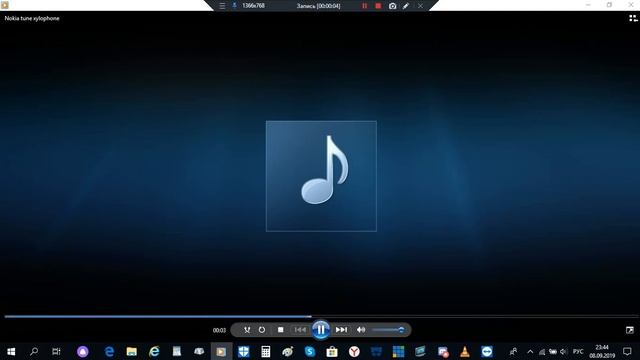
Task: Stop the media playback
Action: [280, 330]
